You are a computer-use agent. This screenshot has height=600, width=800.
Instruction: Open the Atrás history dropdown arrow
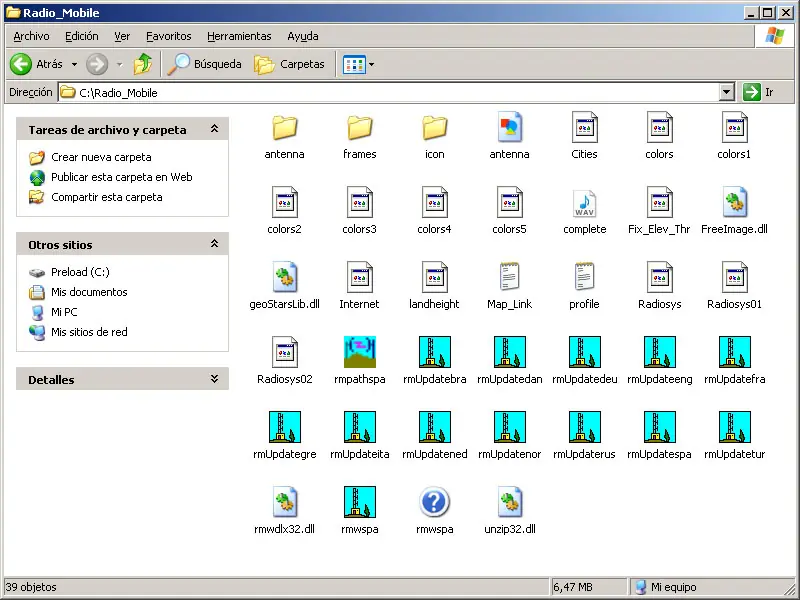tap(74, 64)
